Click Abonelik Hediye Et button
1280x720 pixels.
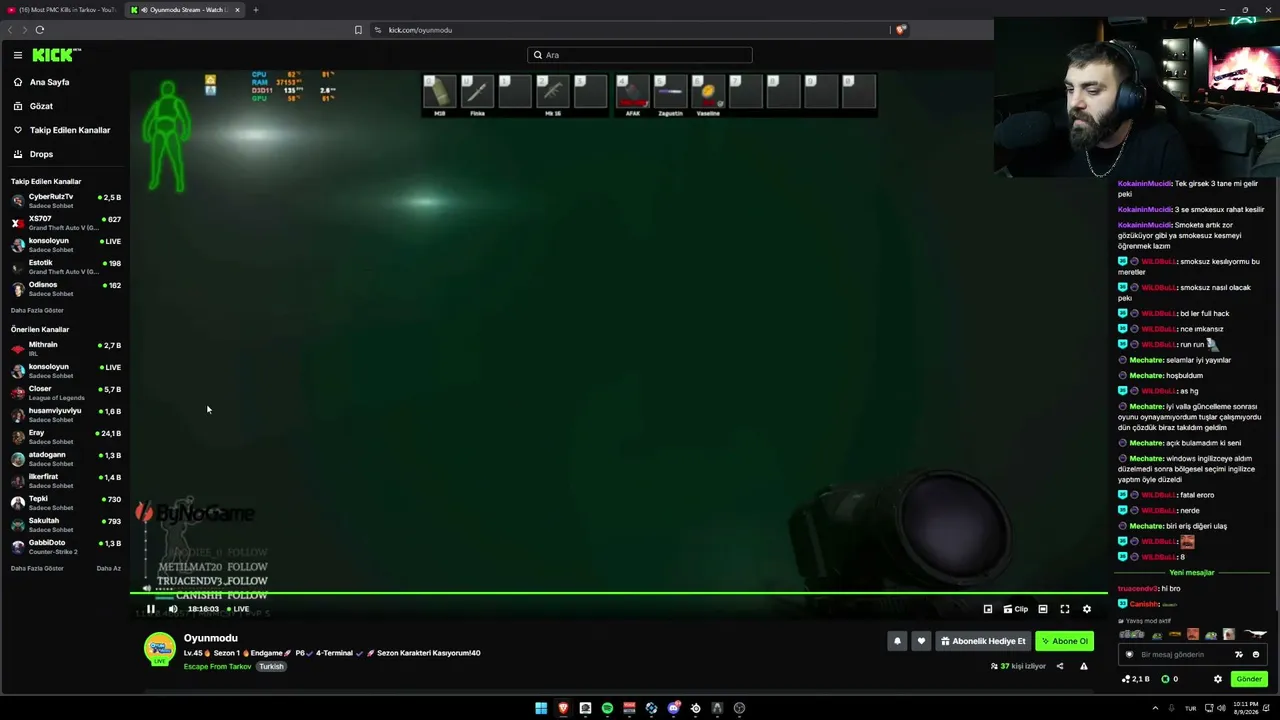point(983,641)
